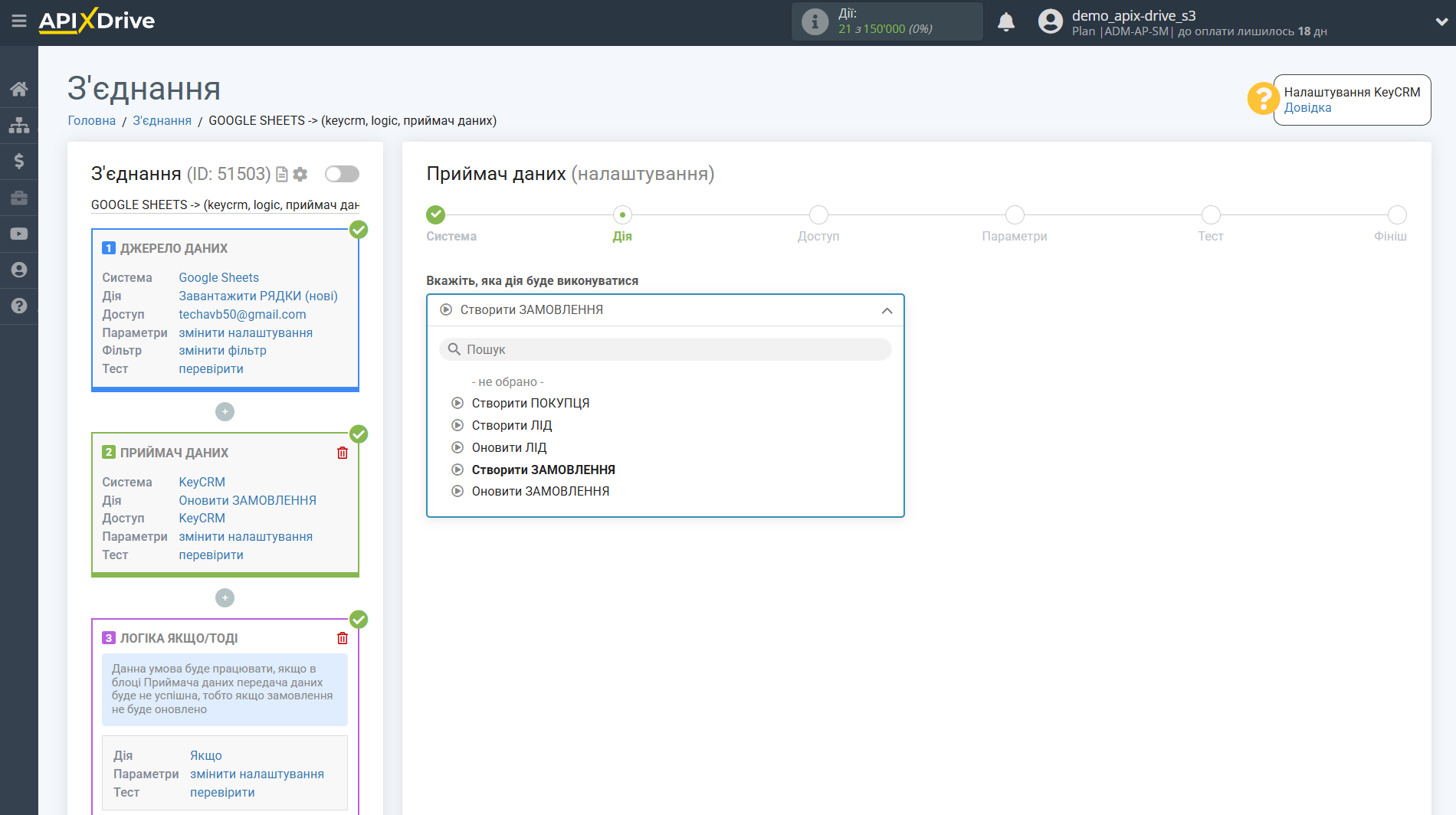
Task: Open the connection notes document icon
Action: (282, 175)
